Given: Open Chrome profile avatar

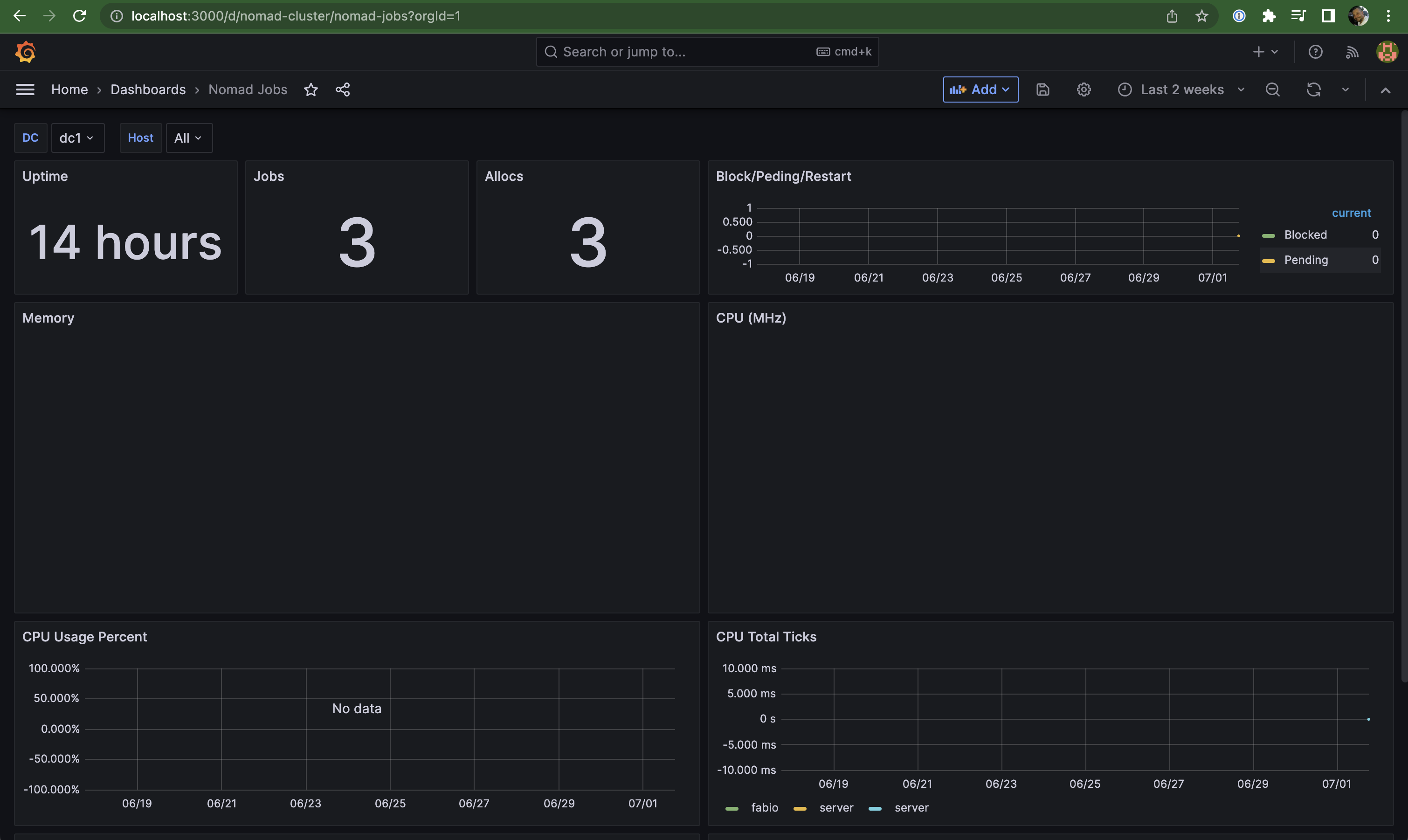Looking at the screenshot, I should [1358, 16].
